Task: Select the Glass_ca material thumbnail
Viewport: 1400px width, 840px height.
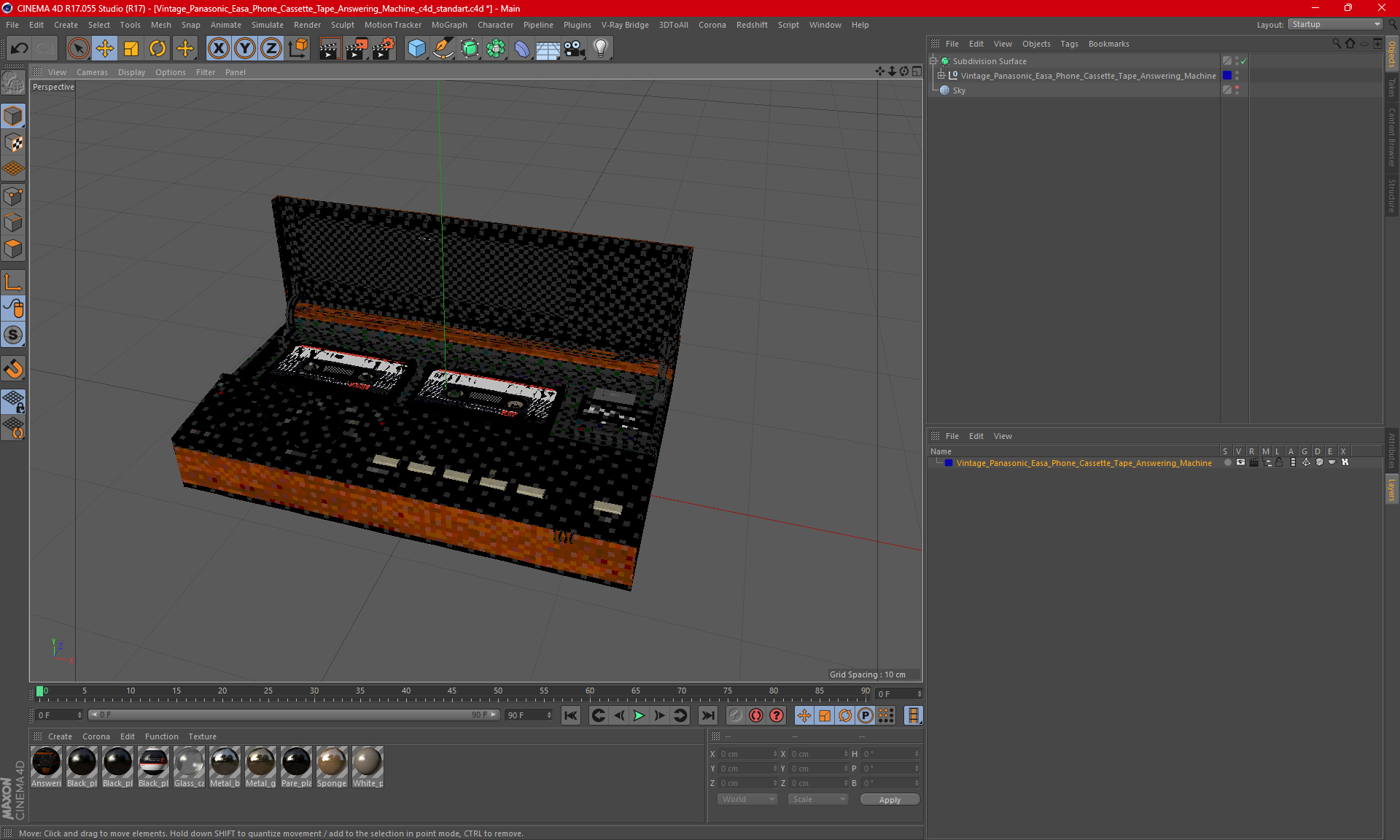Action: [189, 766]
